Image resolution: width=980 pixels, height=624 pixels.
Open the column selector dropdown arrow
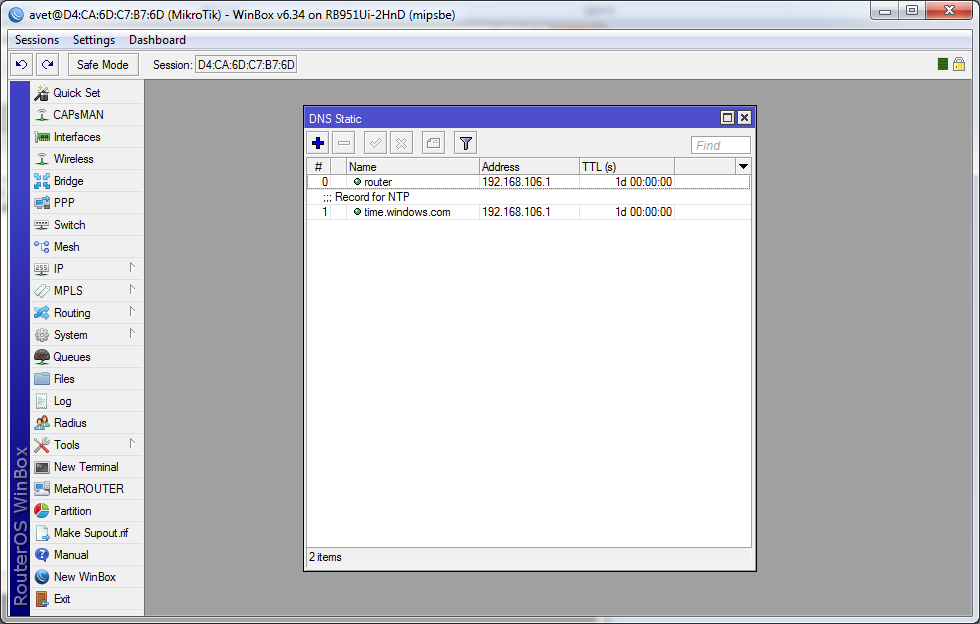[x=743, y=167]
